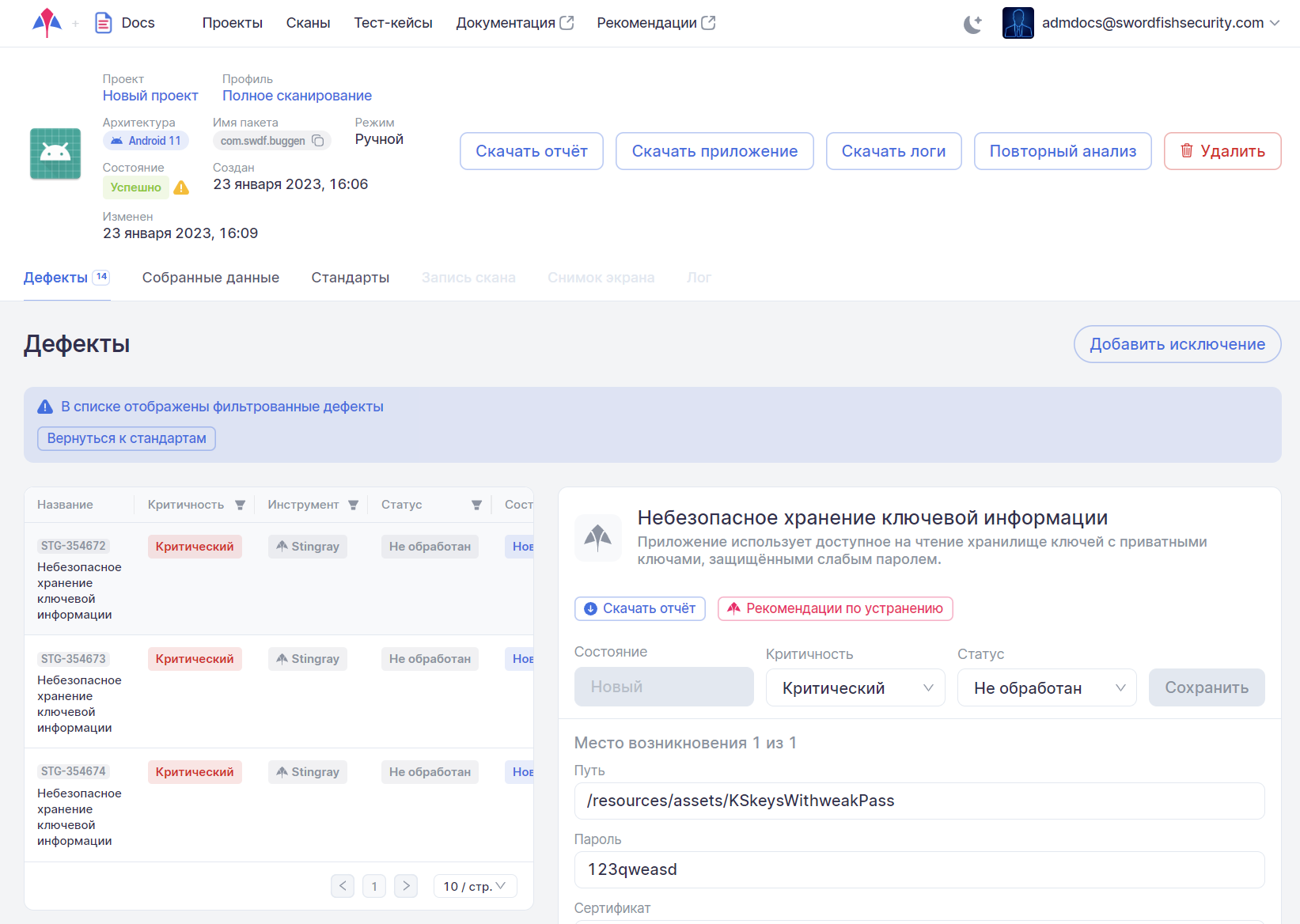Viewport: 1300px width, 924px height.
Task: Open Рекомендации link
Action: point(647,23)
